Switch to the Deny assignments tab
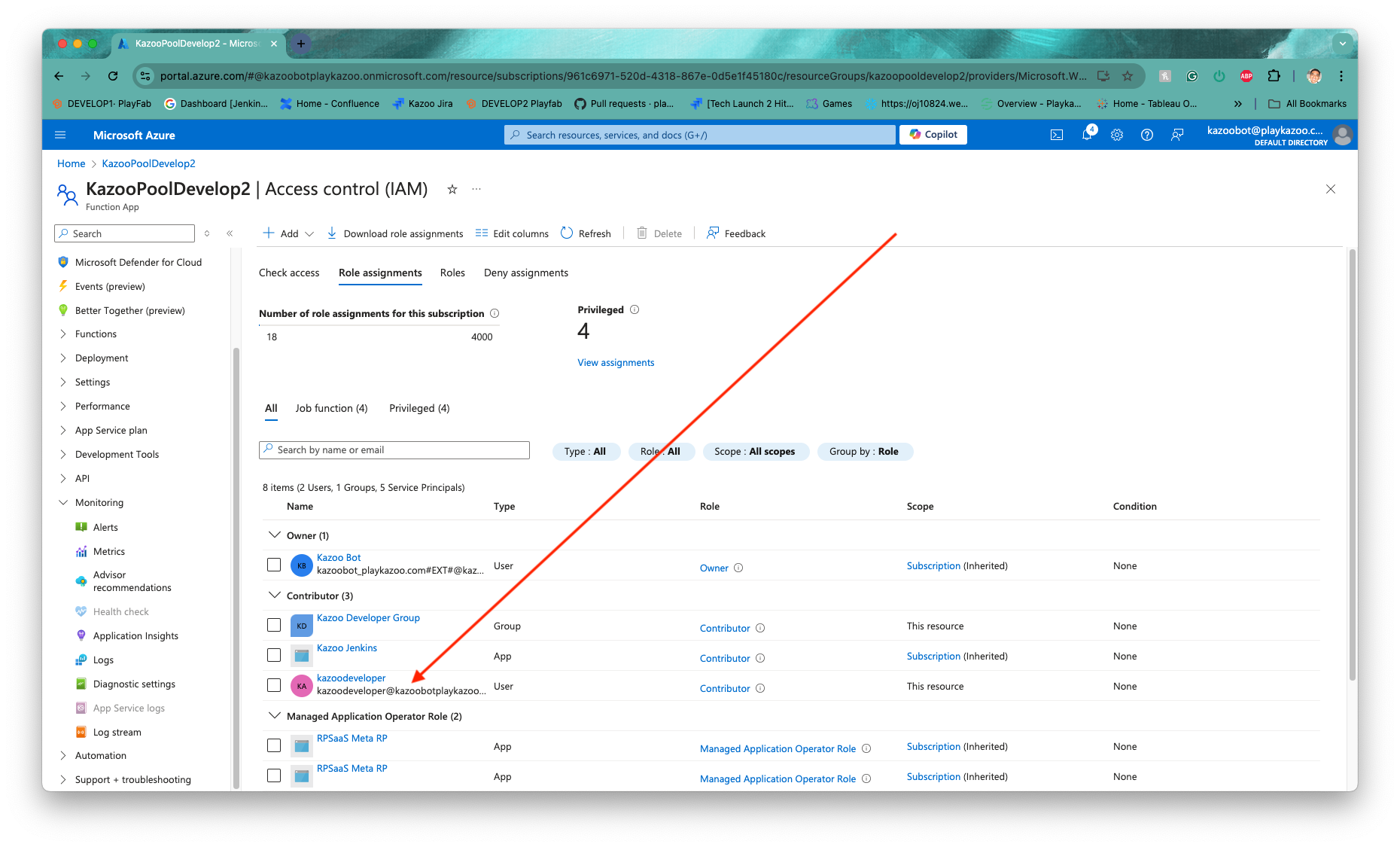This screenshot has width=1400, height=847. [525, 273]
